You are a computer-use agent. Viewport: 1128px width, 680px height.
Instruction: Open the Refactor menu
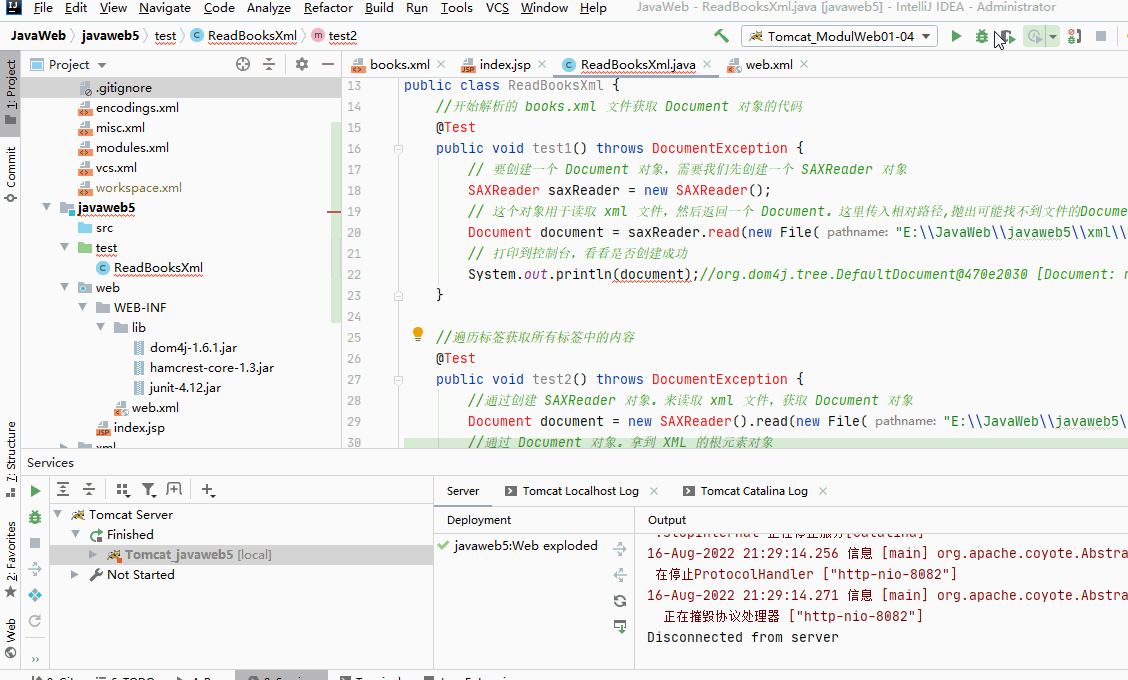click(x=328, y=8)
